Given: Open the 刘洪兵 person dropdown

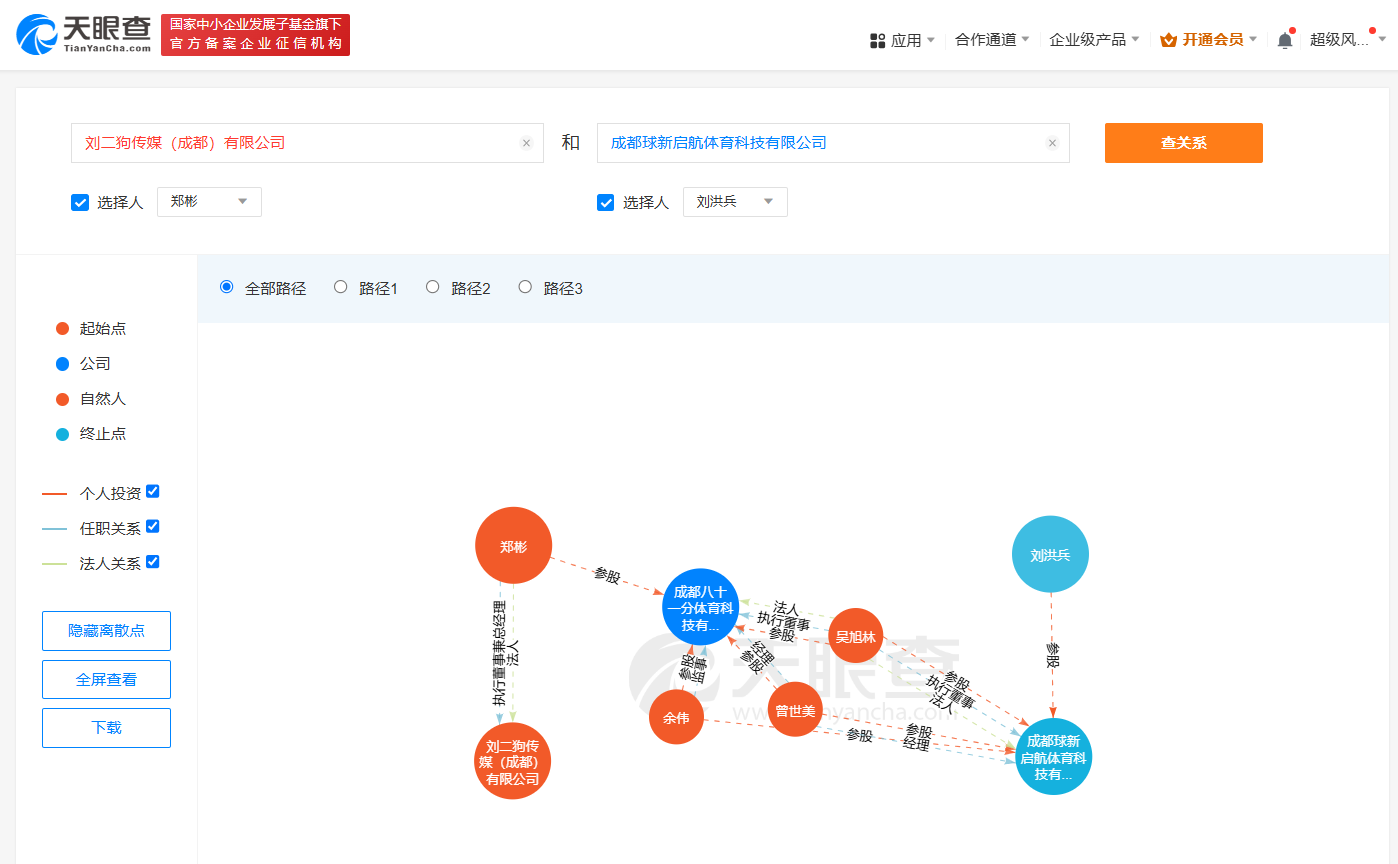Looking at the screenshot, I should 735,201.
